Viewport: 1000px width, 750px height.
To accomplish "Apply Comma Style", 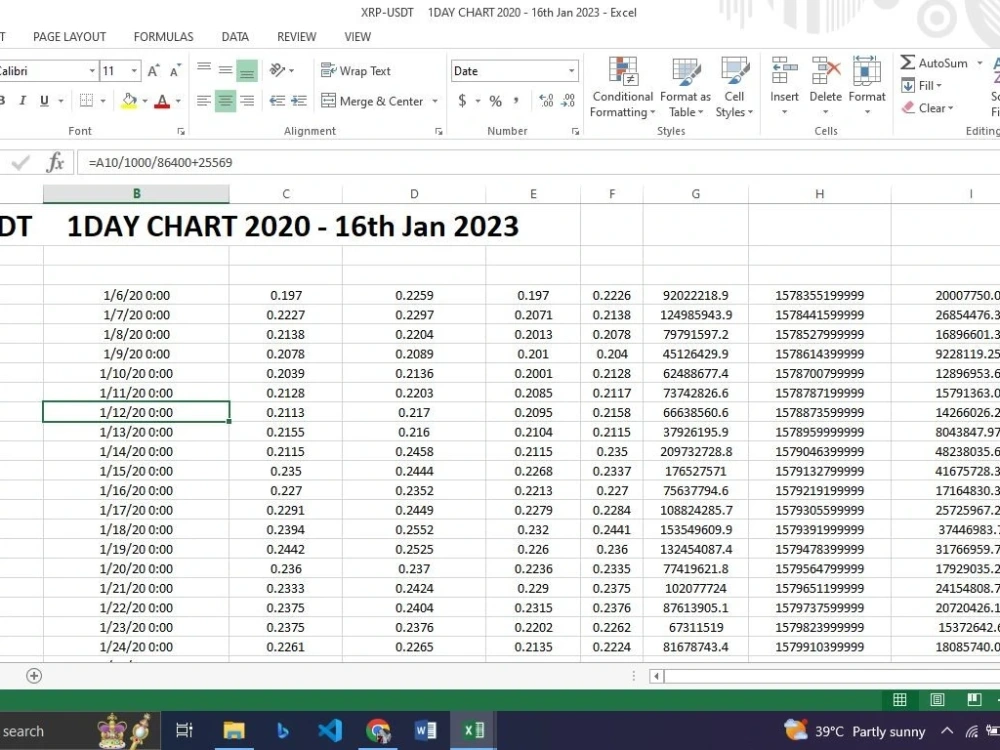I will point(515,101).
